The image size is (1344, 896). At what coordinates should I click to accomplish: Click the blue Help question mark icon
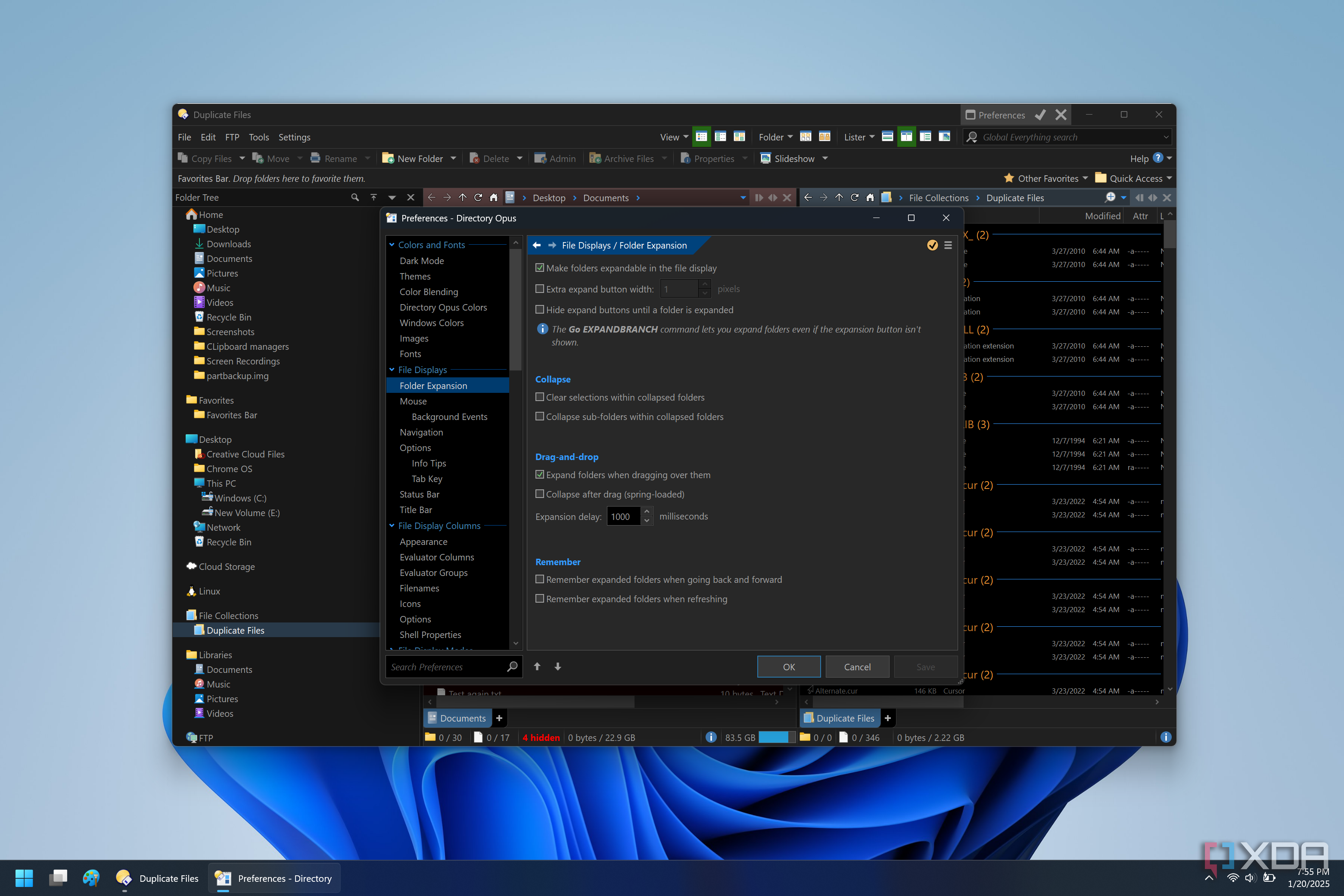[1158, 158]
